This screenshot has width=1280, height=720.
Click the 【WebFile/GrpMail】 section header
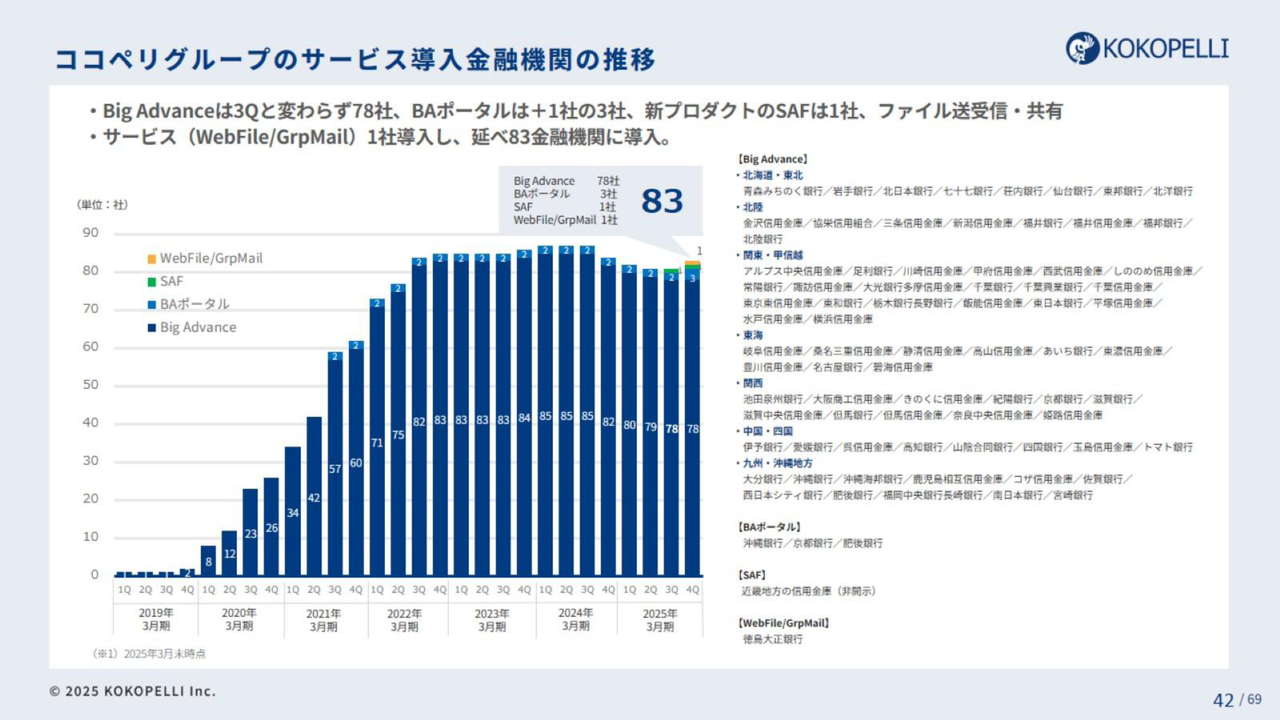coord(783,623)
